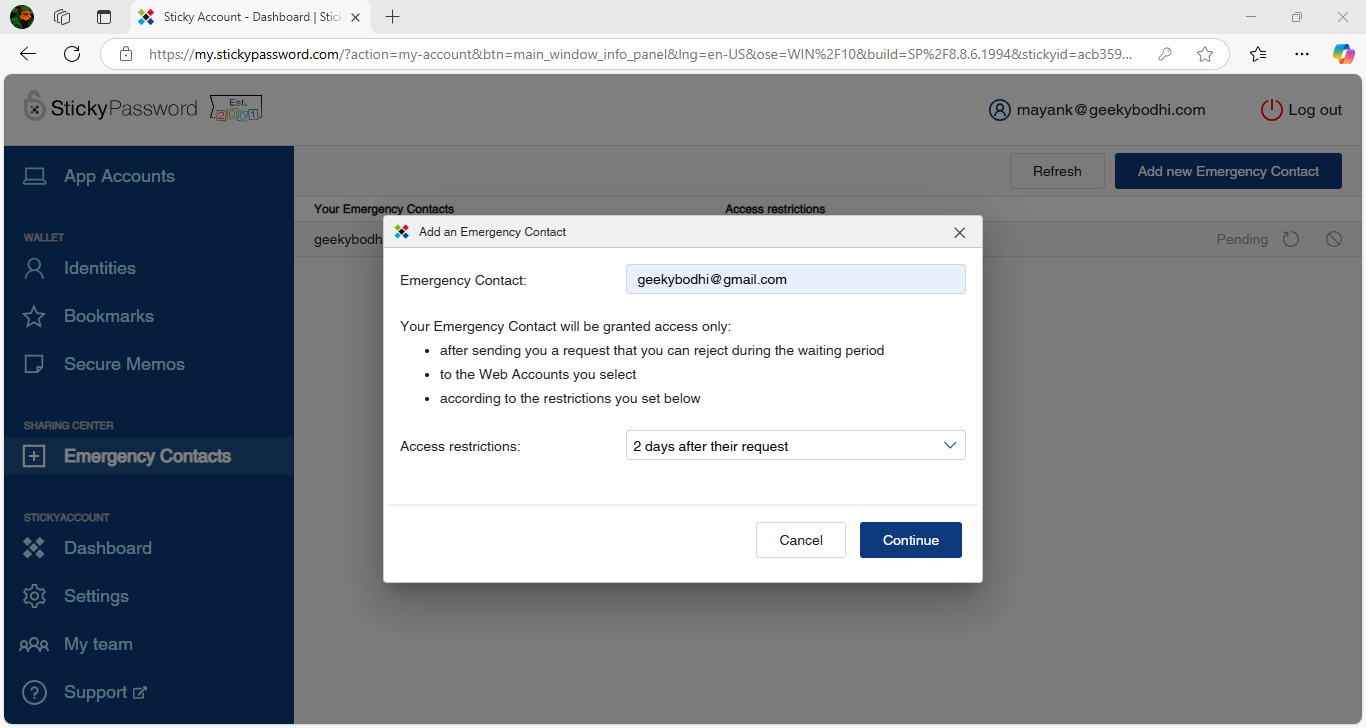Open Copilot in browser toolbar
1366x728 pixels.
click(1344, 54)
